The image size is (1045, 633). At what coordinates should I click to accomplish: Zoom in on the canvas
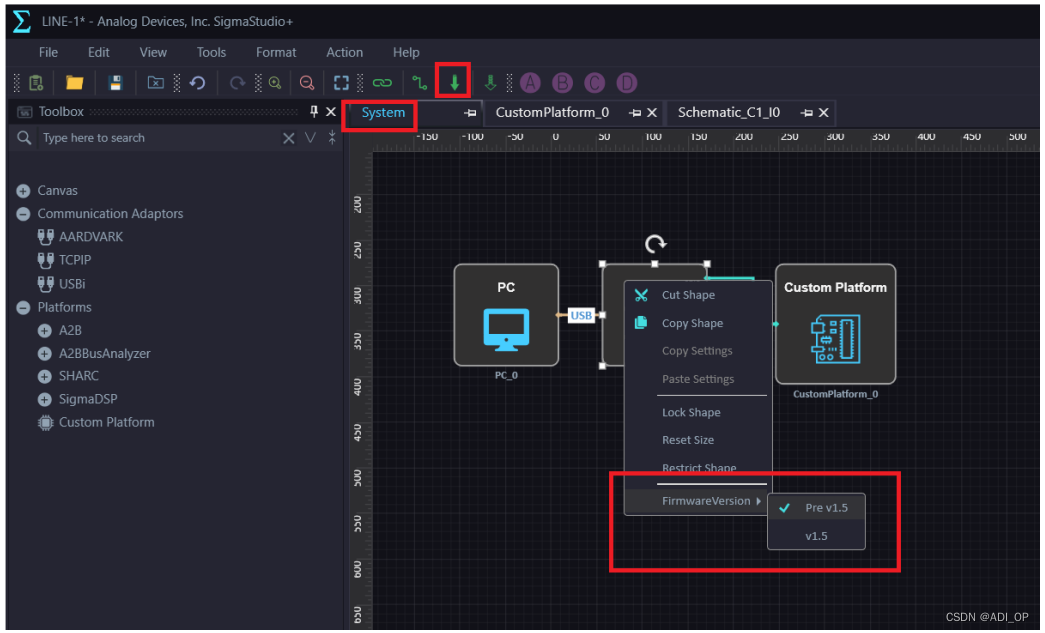click(275, 83)
